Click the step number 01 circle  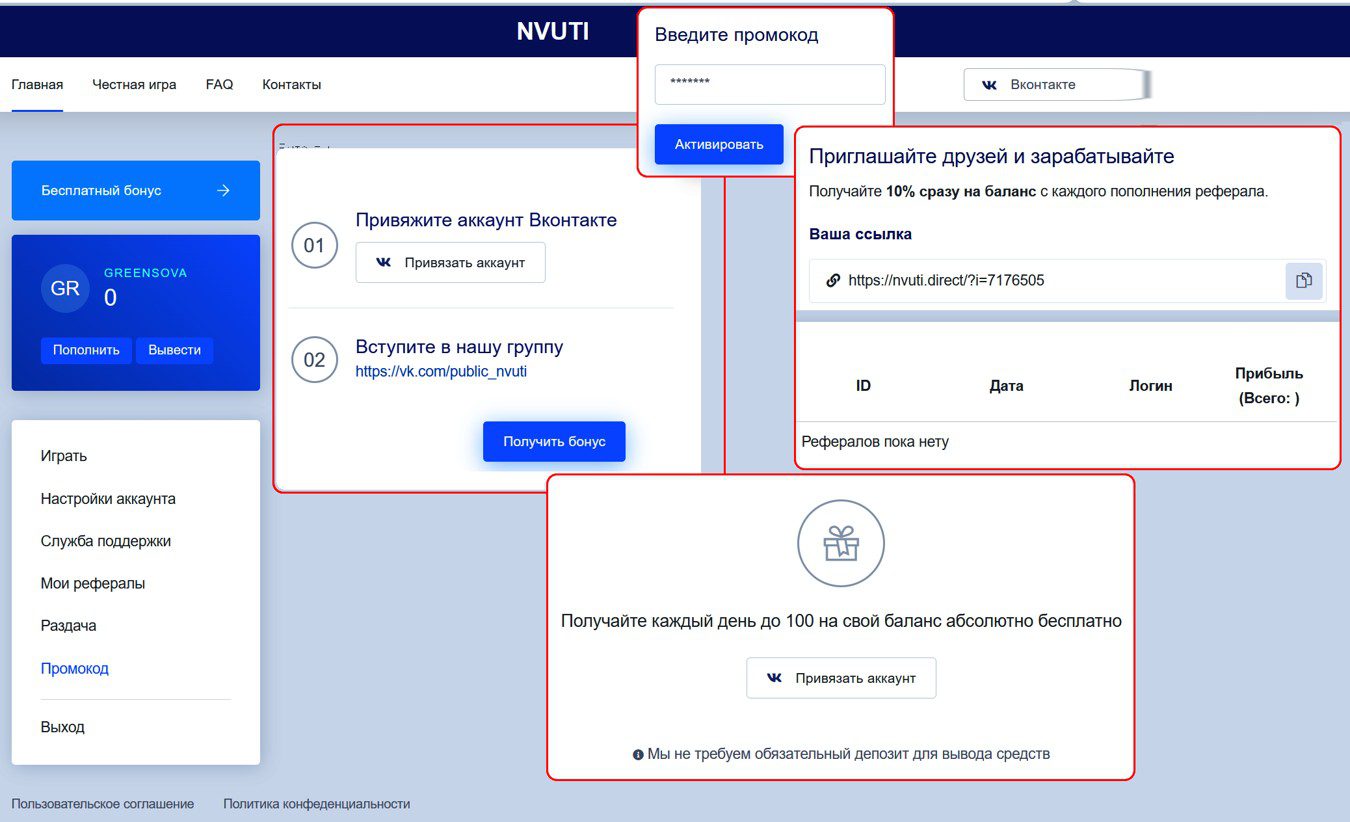point(314,246)
